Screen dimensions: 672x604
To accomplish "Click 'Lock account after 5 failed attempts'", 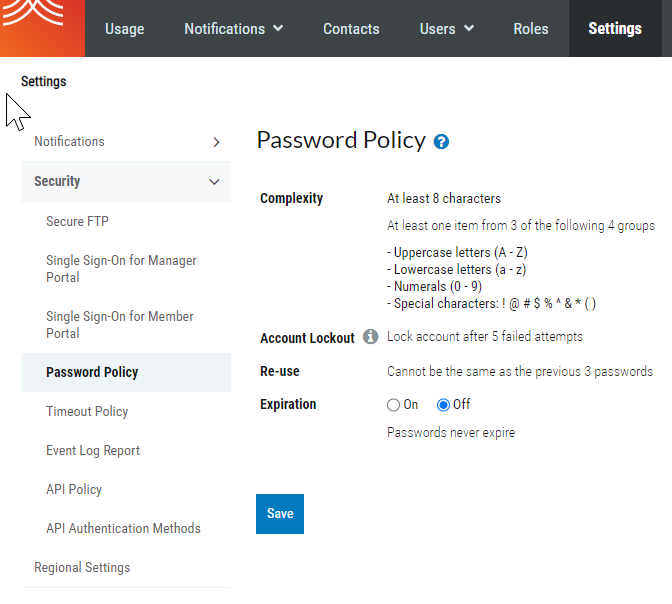I will (x=485, y=337).
